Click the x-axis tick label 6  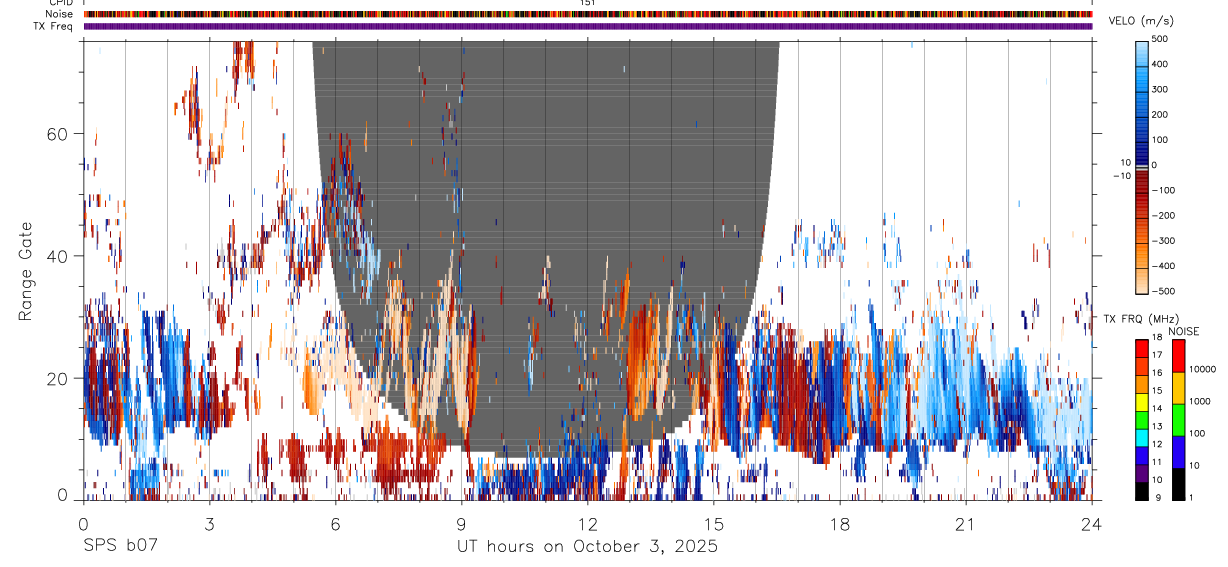pos(335,523)
